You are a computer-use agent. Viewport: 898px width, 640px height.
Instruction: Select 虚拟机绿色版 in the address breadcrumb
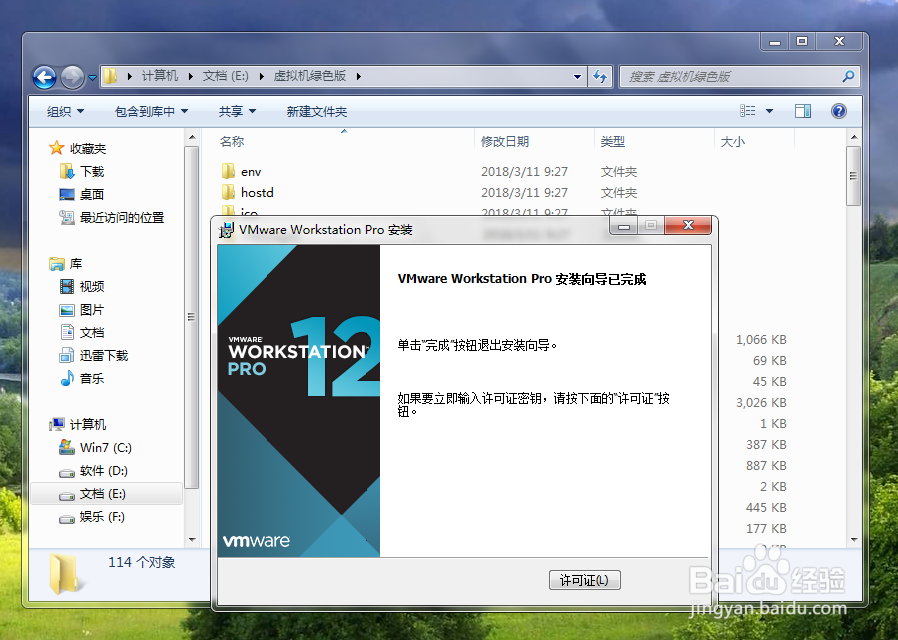tap(310, 76)
